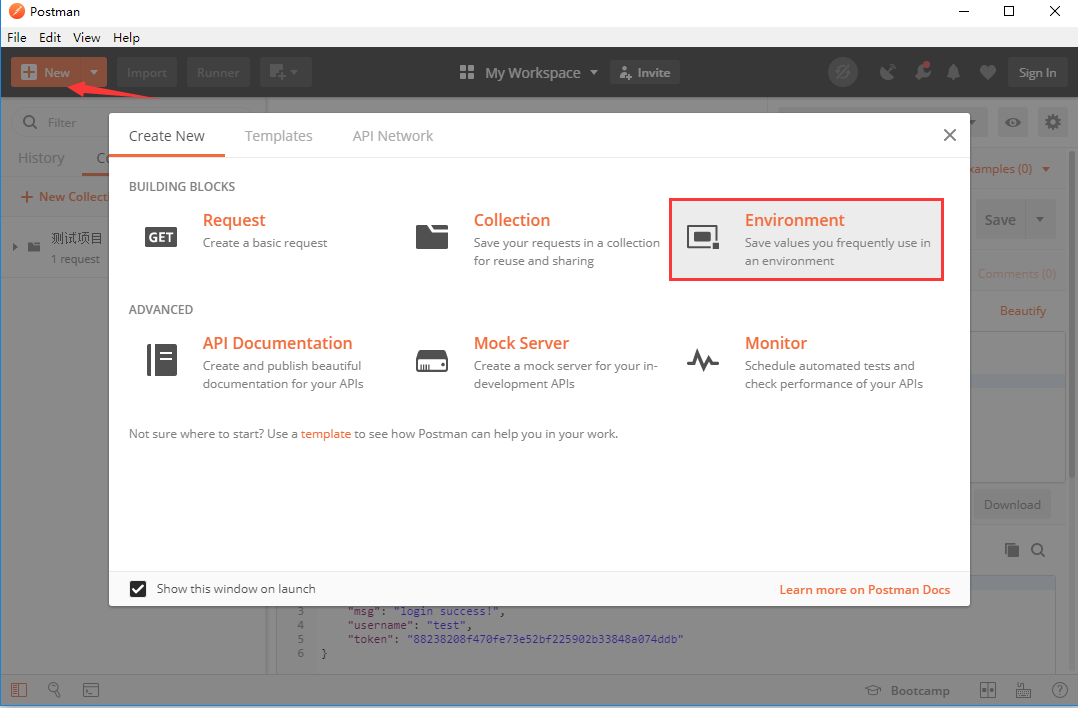1078x708 pixels.
Task: Select the Create New tab
Action: pyautogui.click(x=167, y=136)
